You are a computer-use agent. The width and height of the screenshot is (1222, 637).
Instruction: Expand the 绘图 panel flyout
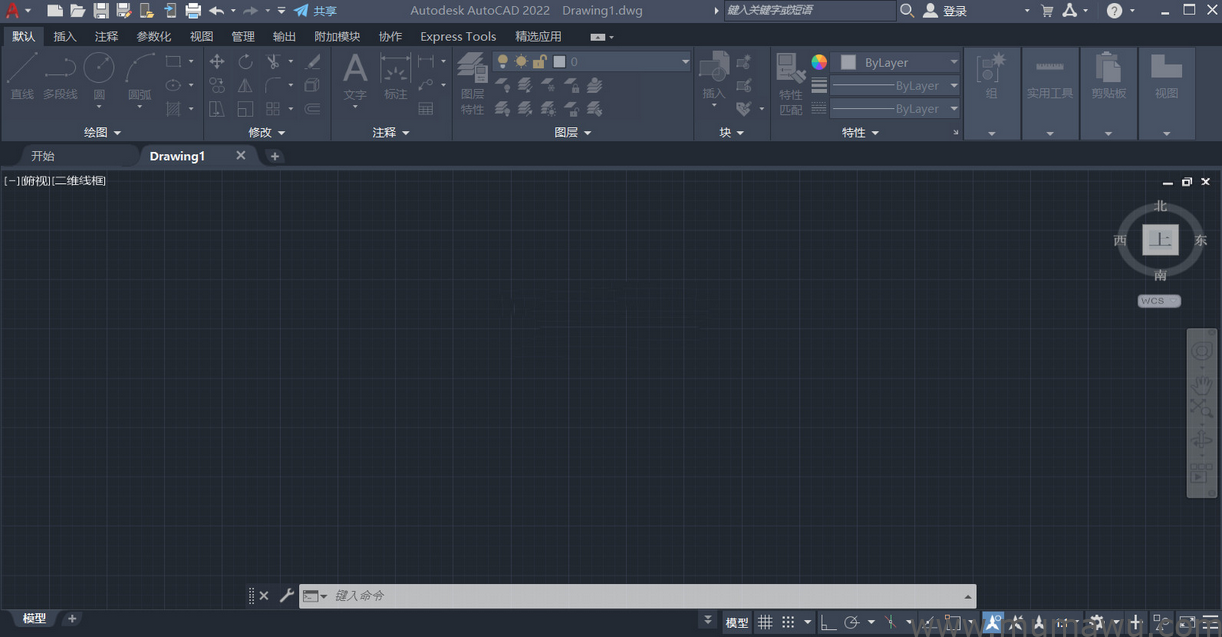coord(102,132)
